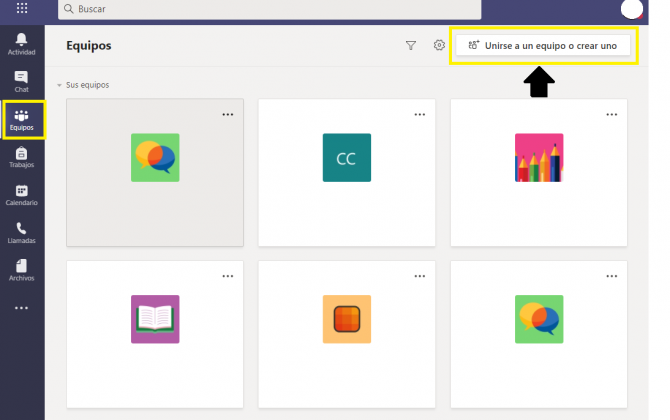670x420 pixels.
Task: Open the app launcher waffle icon
Action: (x=22, y=8)
